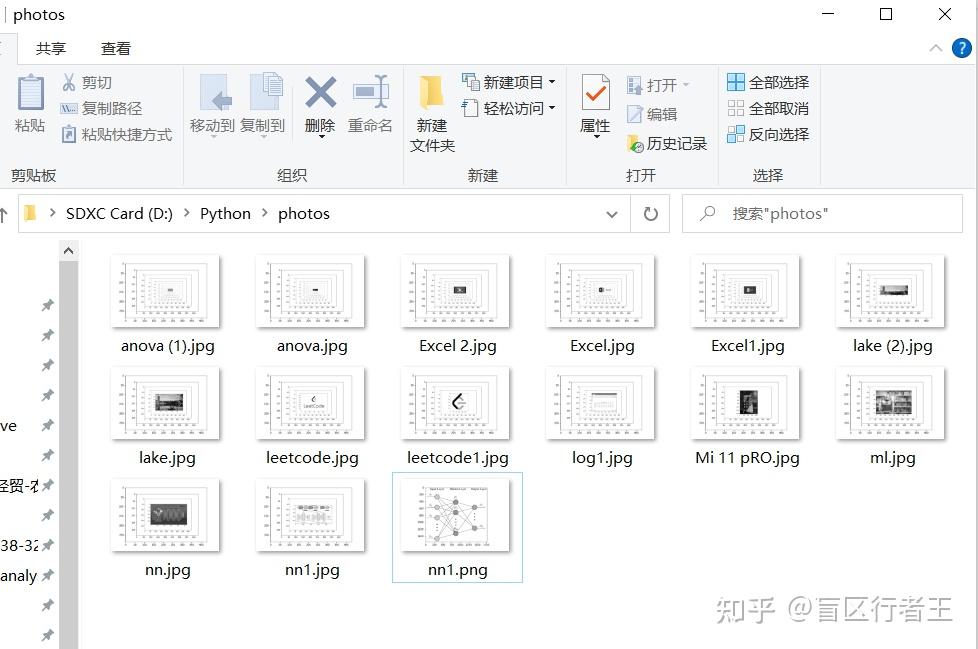The height and width of the screenshot is (649, 978).
Task: Click 反向选择 to invert selection
Action: (x=768, y=134)
